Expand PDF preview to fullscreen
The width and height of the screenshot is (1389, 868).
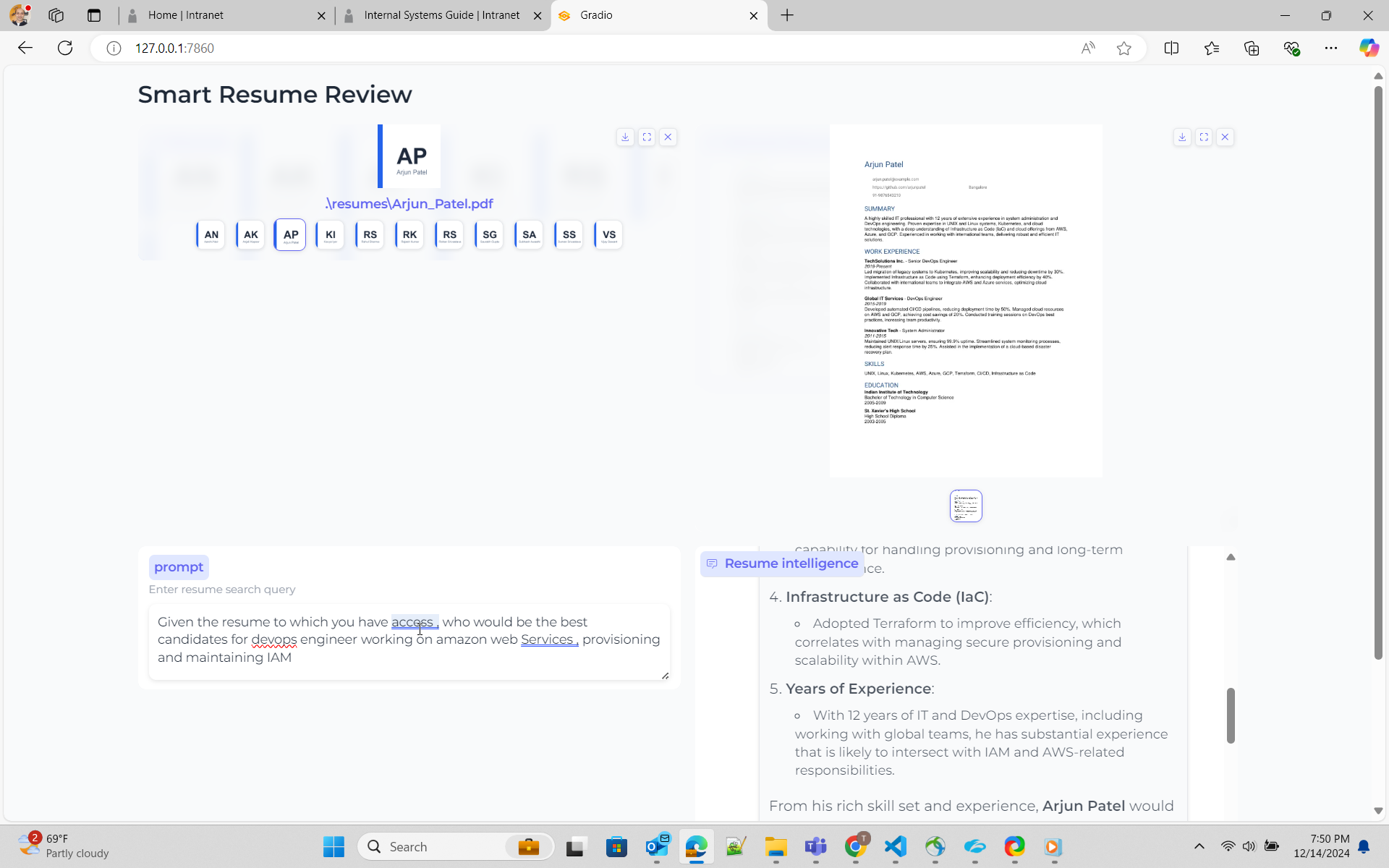(1204, 137)
